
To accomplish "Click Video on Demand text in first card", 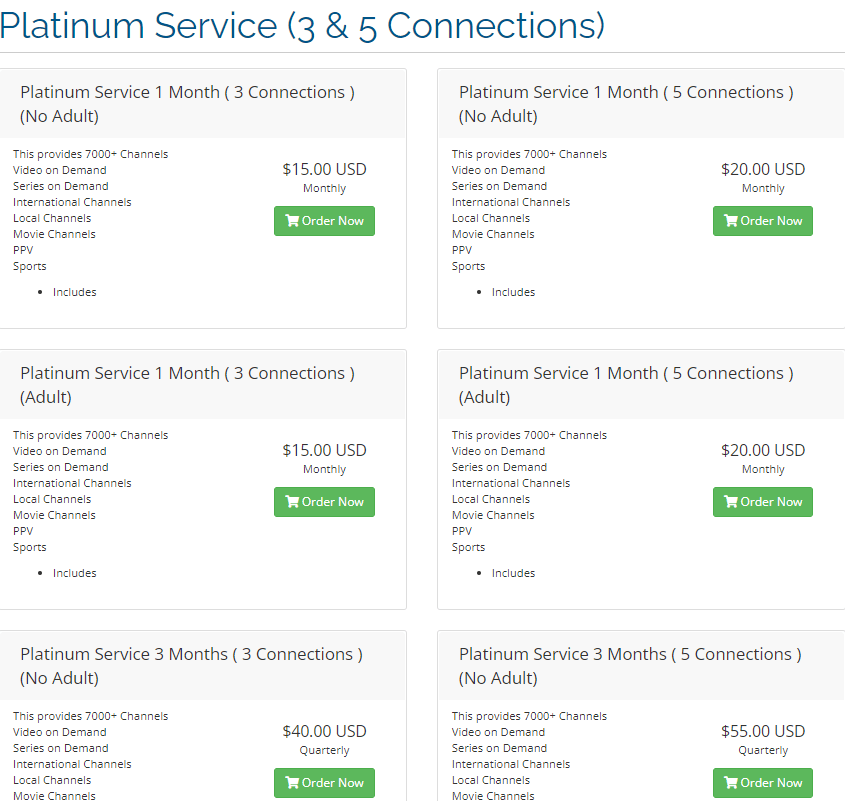I will pos(60,170).
